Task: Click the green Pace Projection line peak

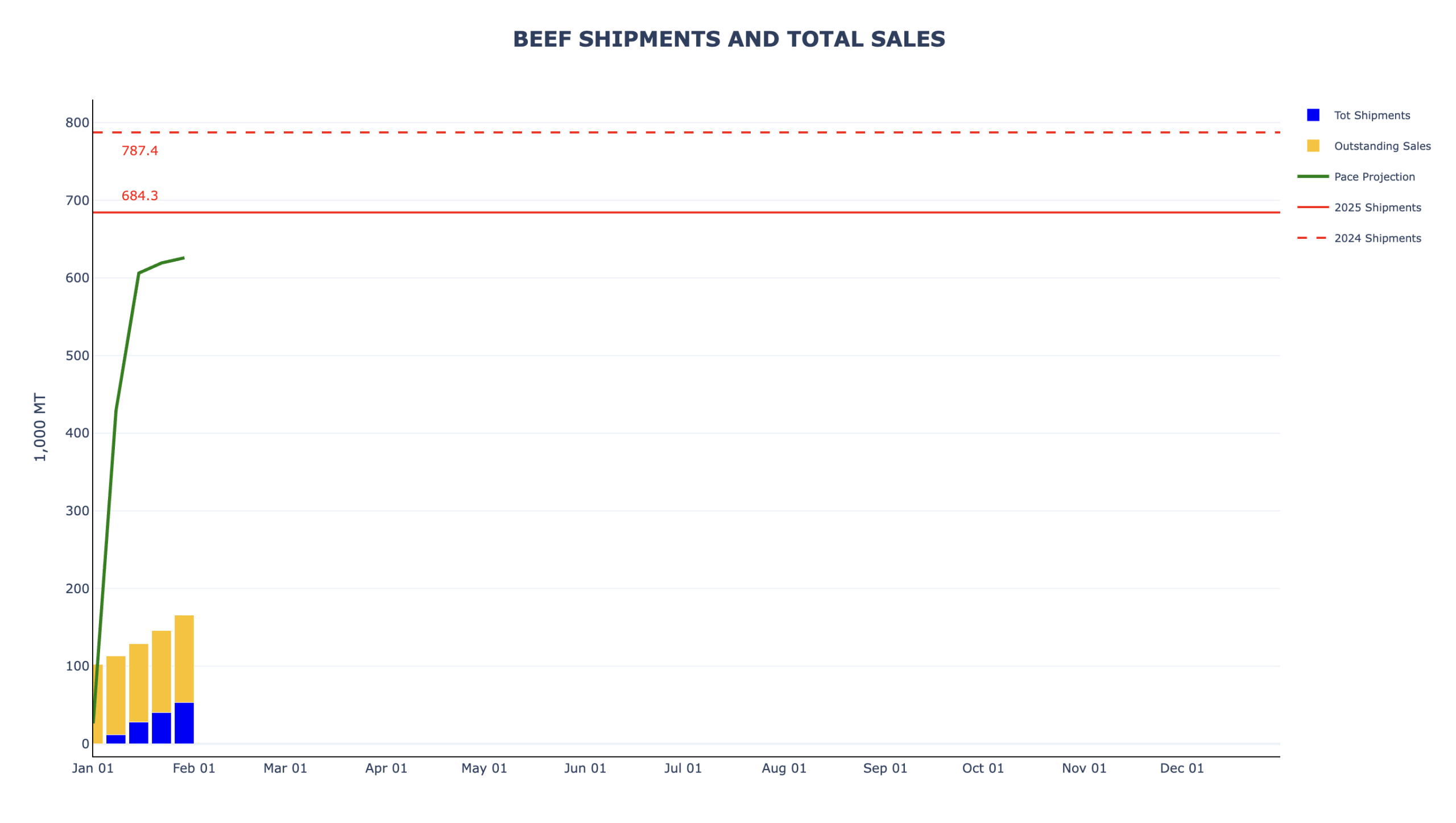Action: (x=183, y=258)
